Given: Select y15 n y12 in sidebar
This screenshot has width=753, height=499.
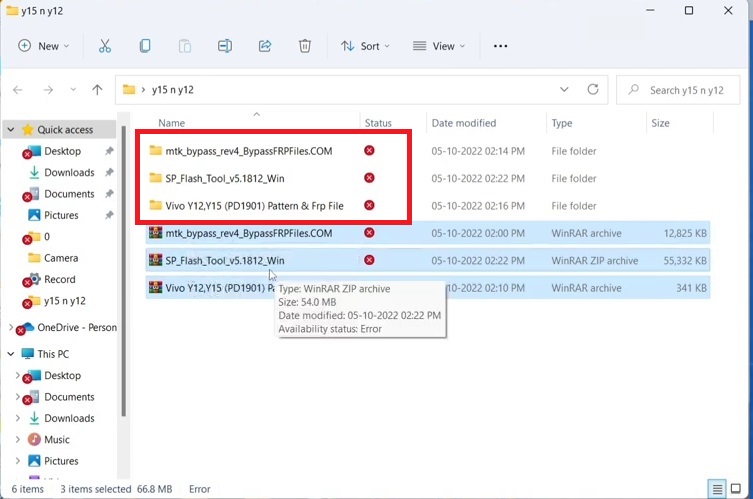Looking at the screenshot, I should pyautogui.click(x=64, y=301).
